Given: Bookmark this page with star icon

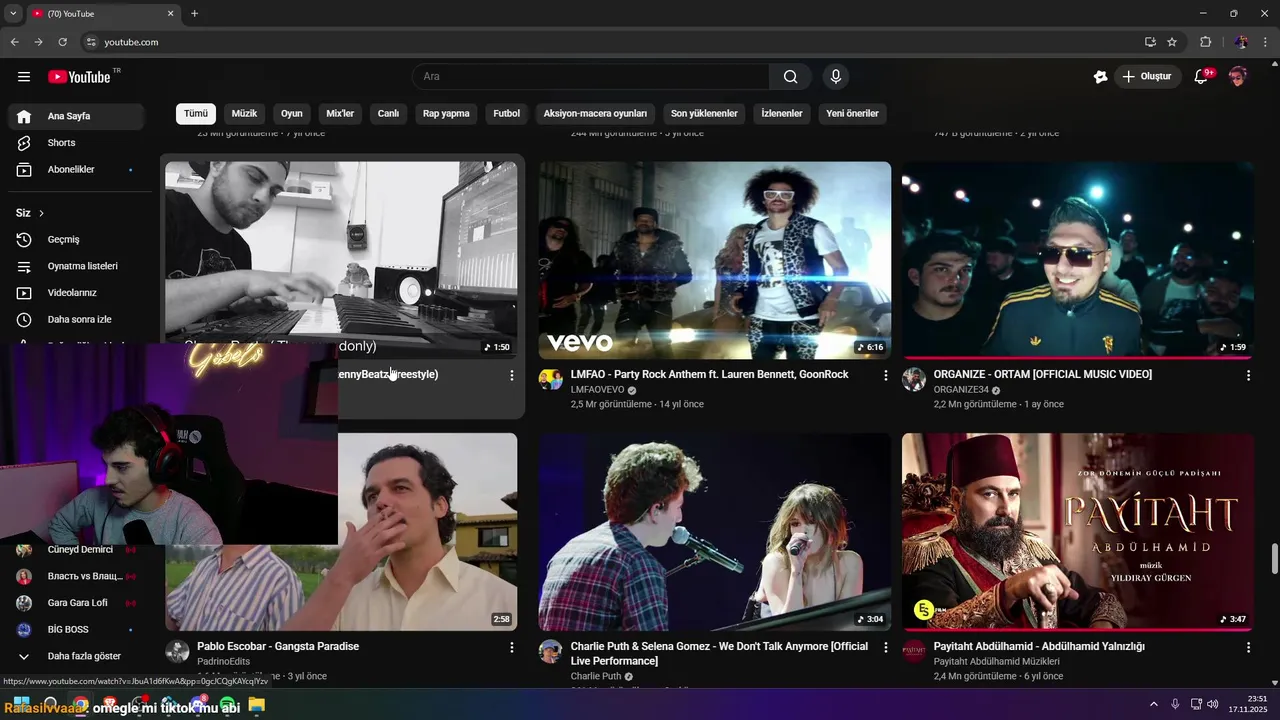Looking at the screenshot, I should click(1172, 42).
